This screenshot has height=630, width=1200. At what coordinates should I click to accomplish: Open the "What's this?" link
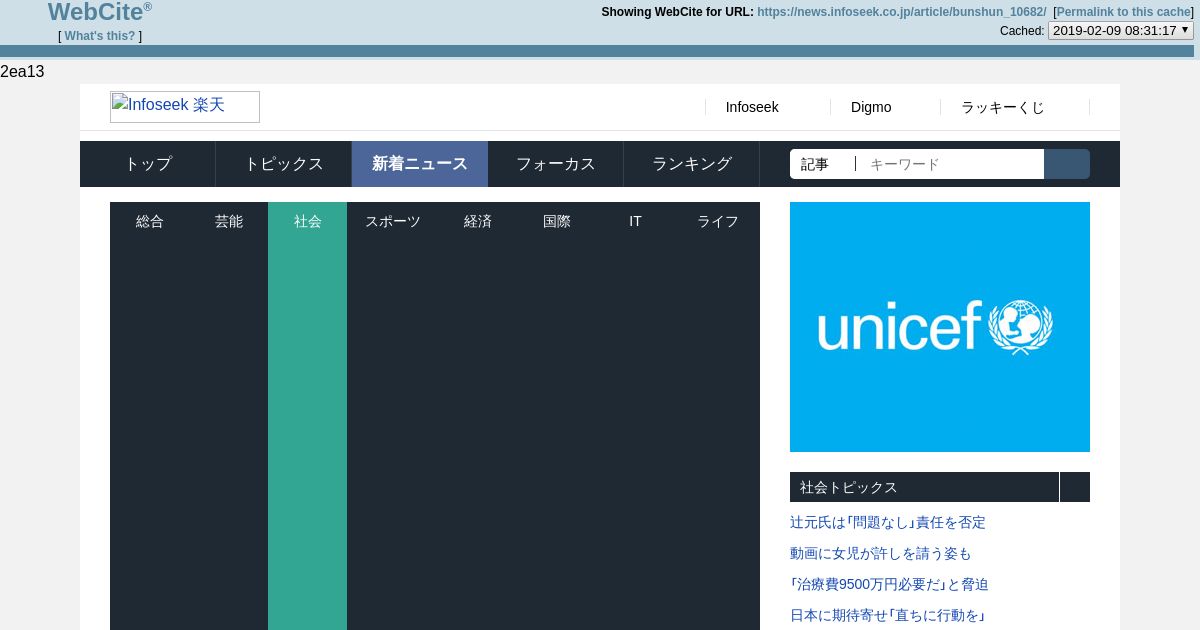pos(100,36)
